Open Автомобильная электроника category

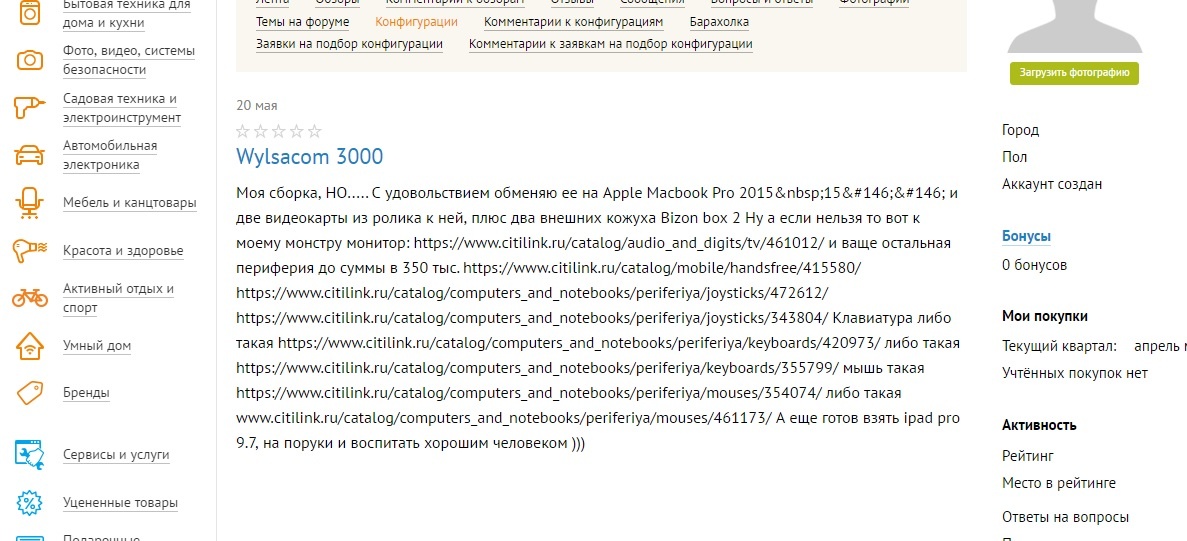point(110,155)
